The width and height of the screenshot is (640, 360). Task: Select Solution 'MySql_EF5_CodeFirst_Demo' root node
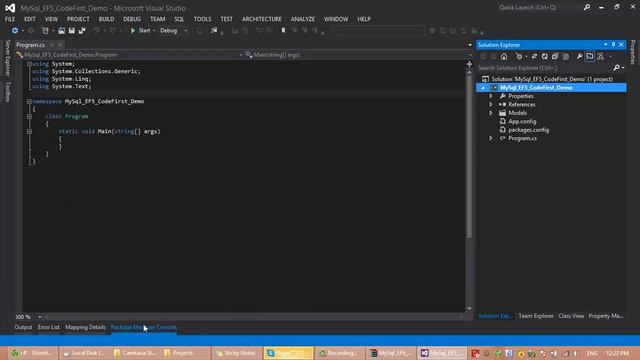click(x=551, y=79)
